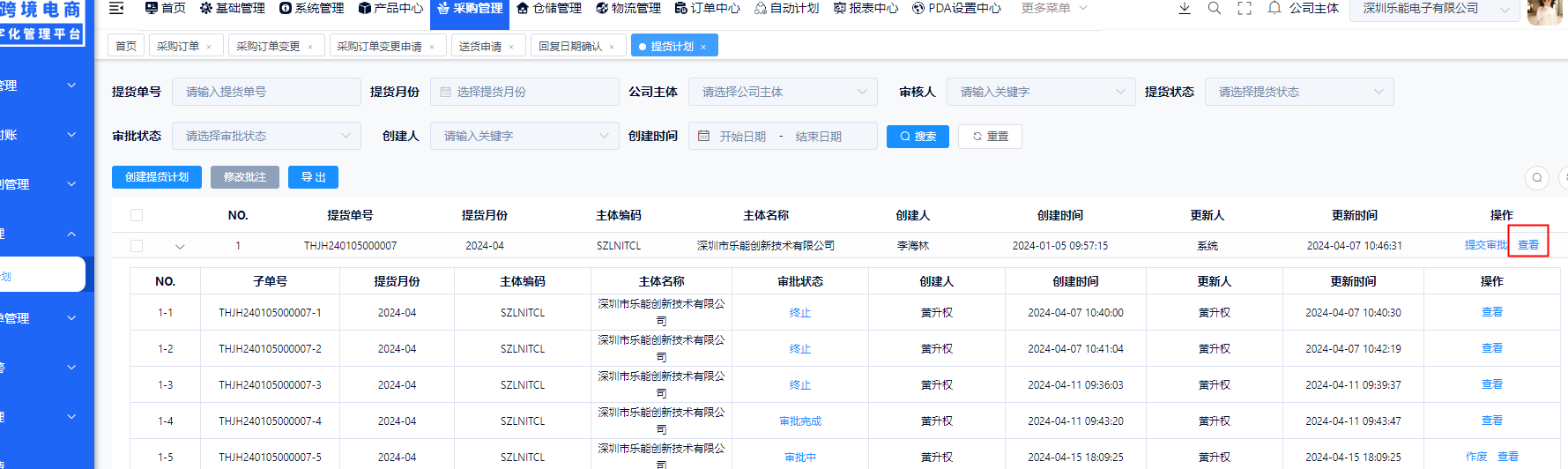The height and width of the screenshot is (469, 1568).
Task: Click 审批中 status for sub-order 1-5
Action: (x=800, y=458)
